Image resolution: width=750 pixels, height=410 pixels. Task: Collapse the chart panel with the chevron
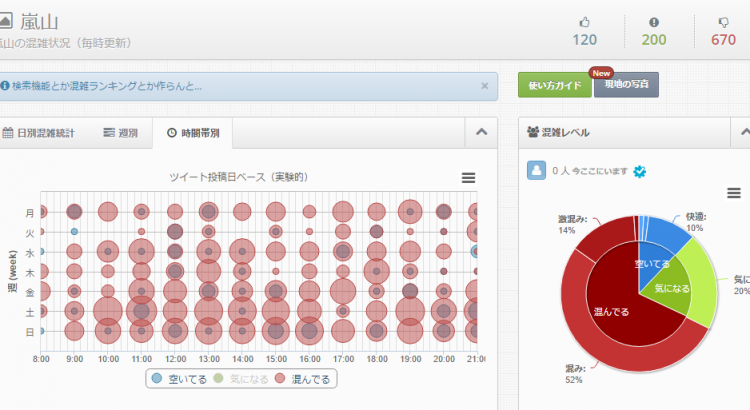[481, 132]
